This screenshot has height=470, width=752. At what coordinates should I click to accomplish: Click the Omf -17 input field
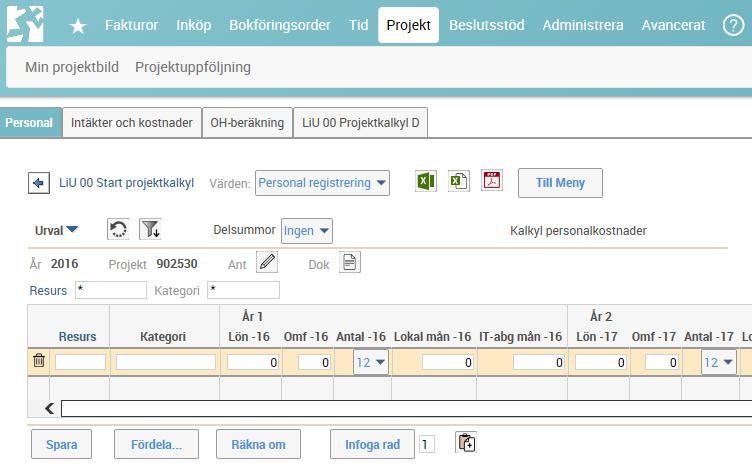click(x=662, y=362)
